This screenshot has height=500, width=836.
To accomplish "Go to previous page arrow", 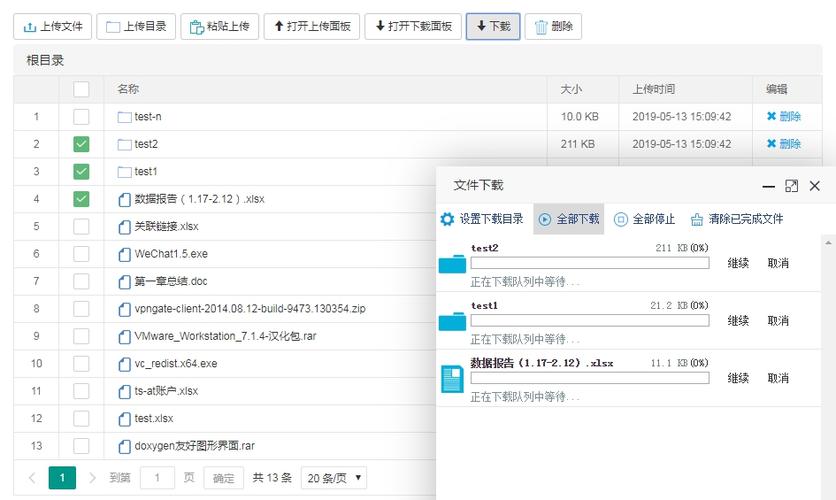I will [33, 478].
